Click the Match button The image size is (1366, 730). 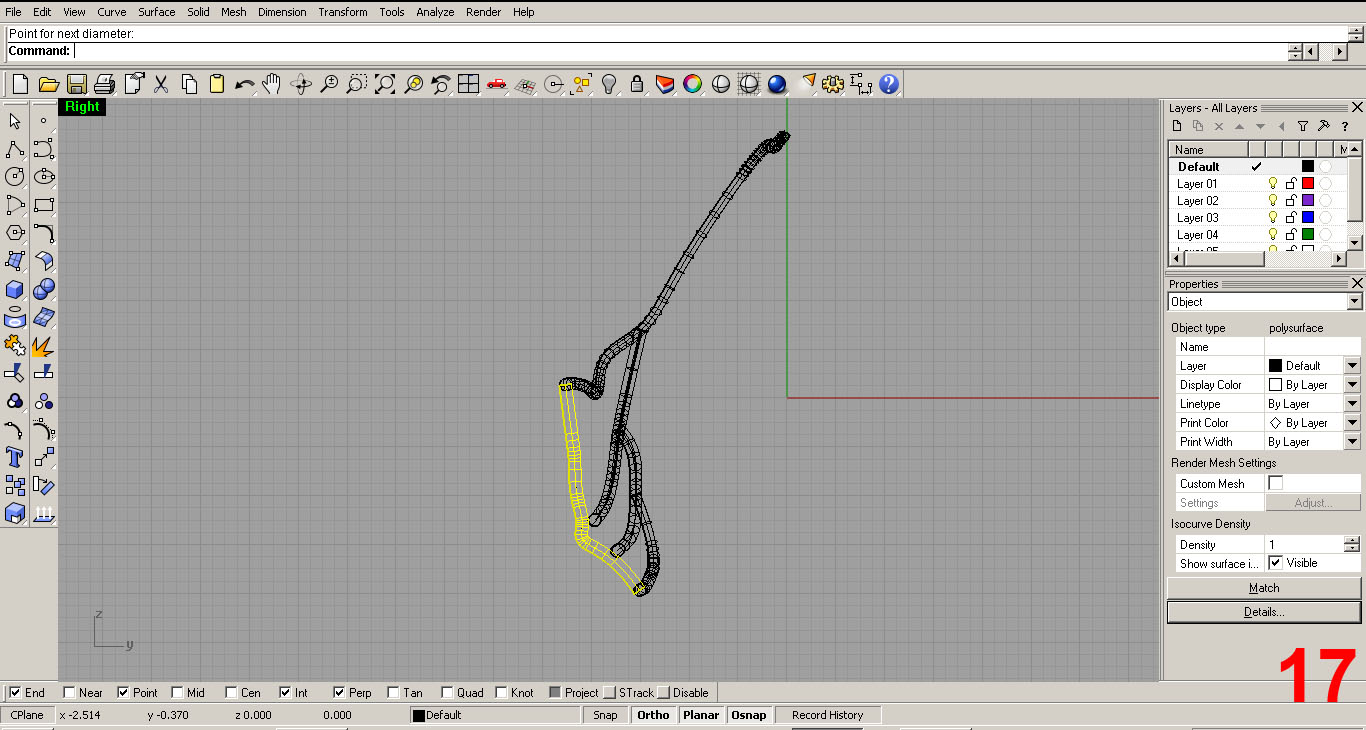click(1264, 588)
